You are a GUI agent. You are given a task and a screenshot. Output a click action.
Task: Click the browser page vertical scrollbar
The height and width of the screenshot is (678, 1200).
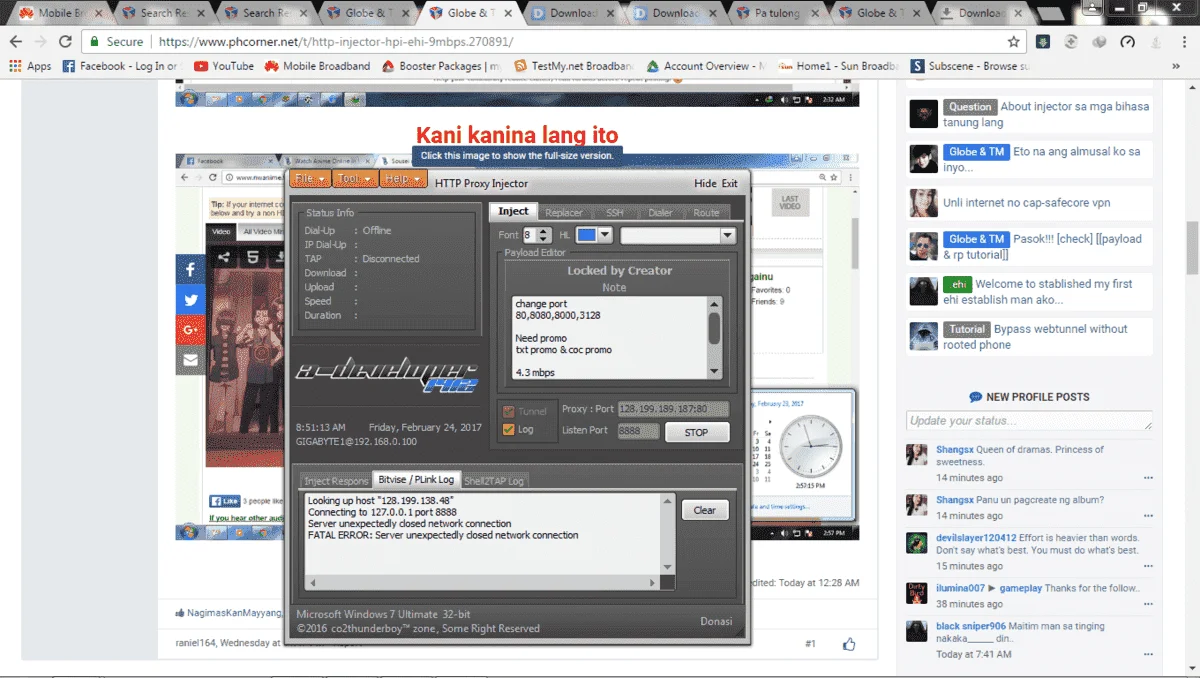(x=1192, y=378)
